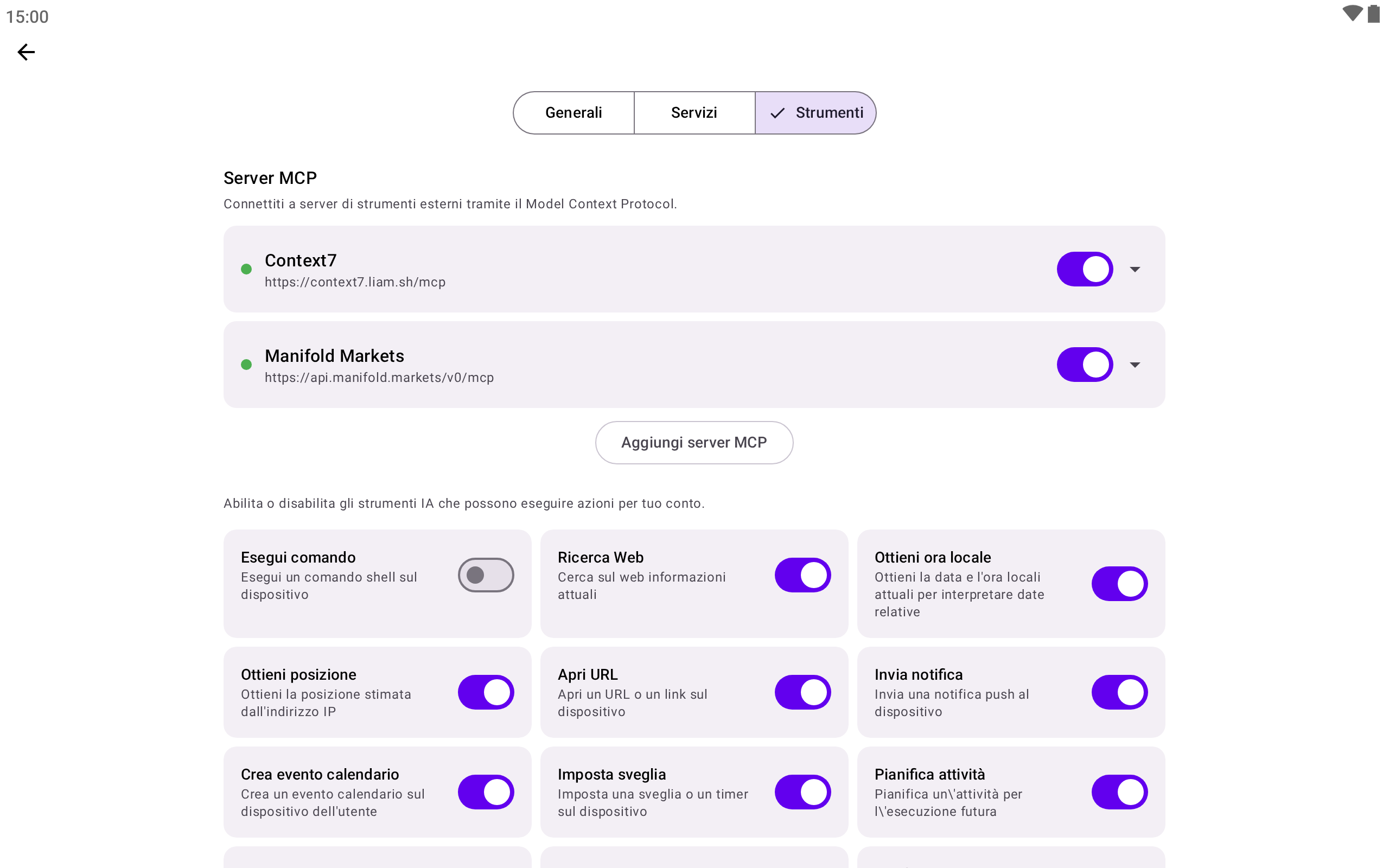Tap the Wi-Fi status icon
1389x868 pixels.
pos(1352,14)
